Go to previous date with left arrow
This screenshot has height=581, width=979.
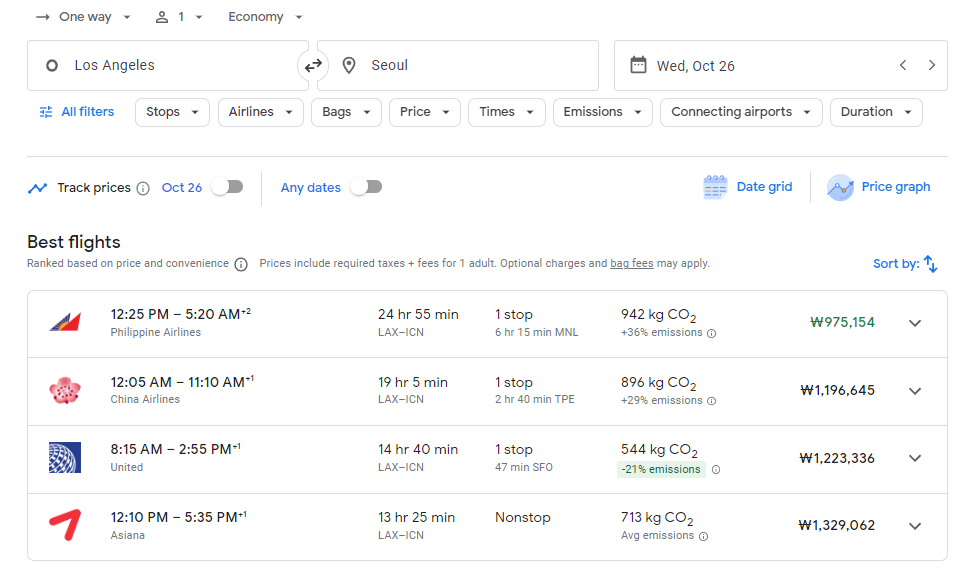(x=903, y=66)
